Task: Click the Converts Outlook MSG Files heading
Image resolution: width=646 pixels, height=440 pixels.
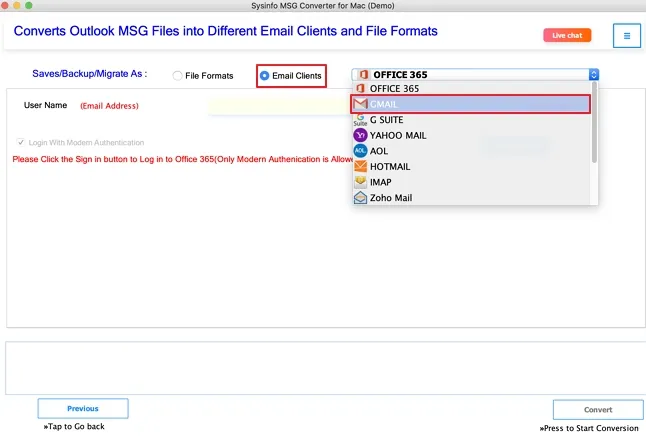Action: (226, 31)
